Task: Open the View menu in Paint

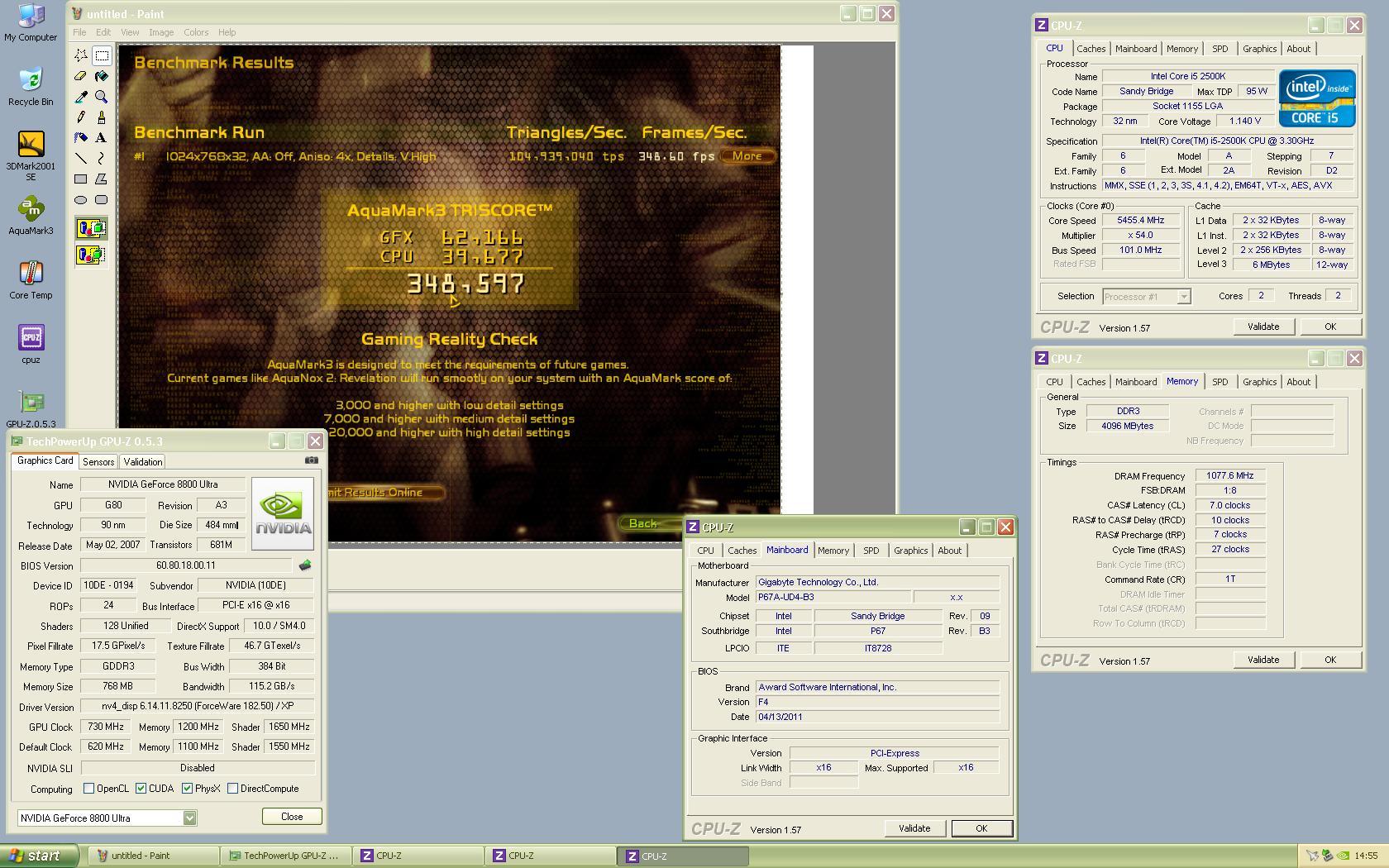Action: pyautogui.click(x=130, y=32)
